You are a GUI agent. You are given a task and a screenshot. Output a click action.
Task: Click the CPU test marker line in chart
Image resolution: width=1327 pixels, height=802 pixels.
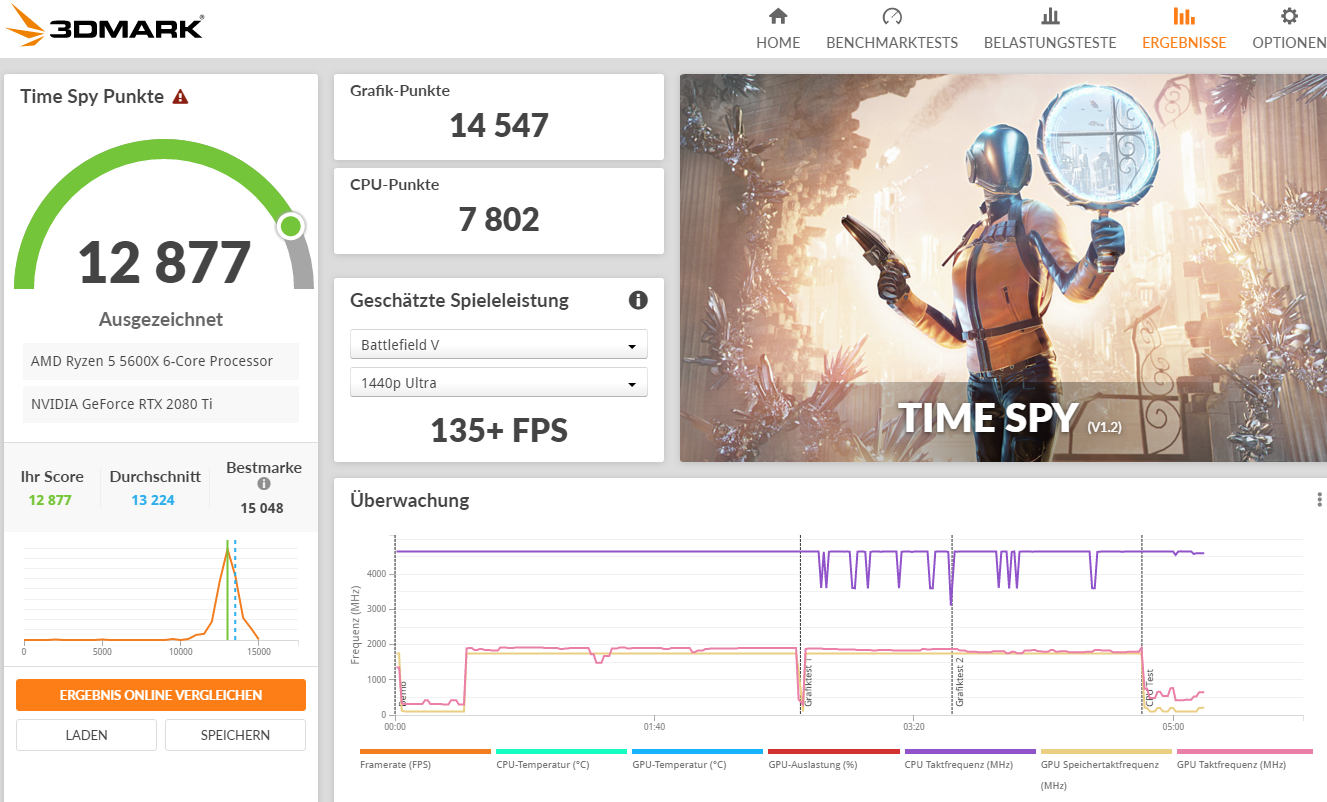pyautogui.click(x=1142, y=625)
